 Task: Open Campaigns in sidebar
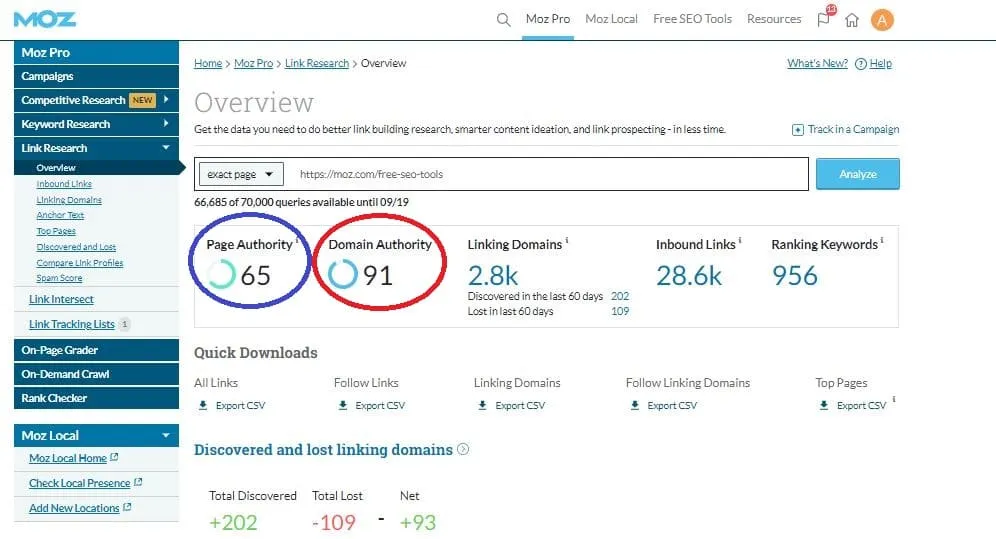pyautogui.click(x=96, y=76)
